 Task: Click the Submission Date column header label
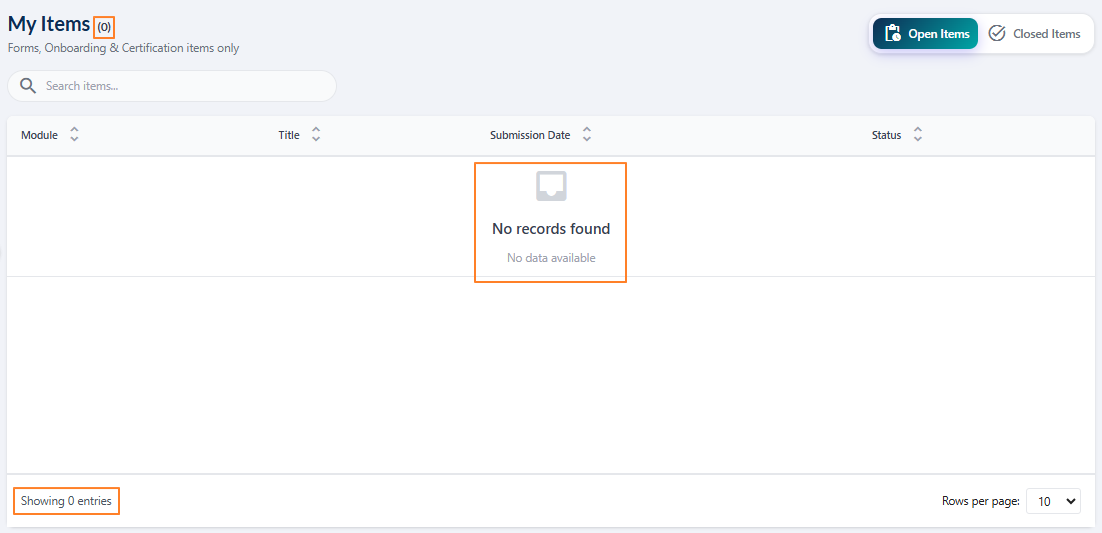click(530, 135)
